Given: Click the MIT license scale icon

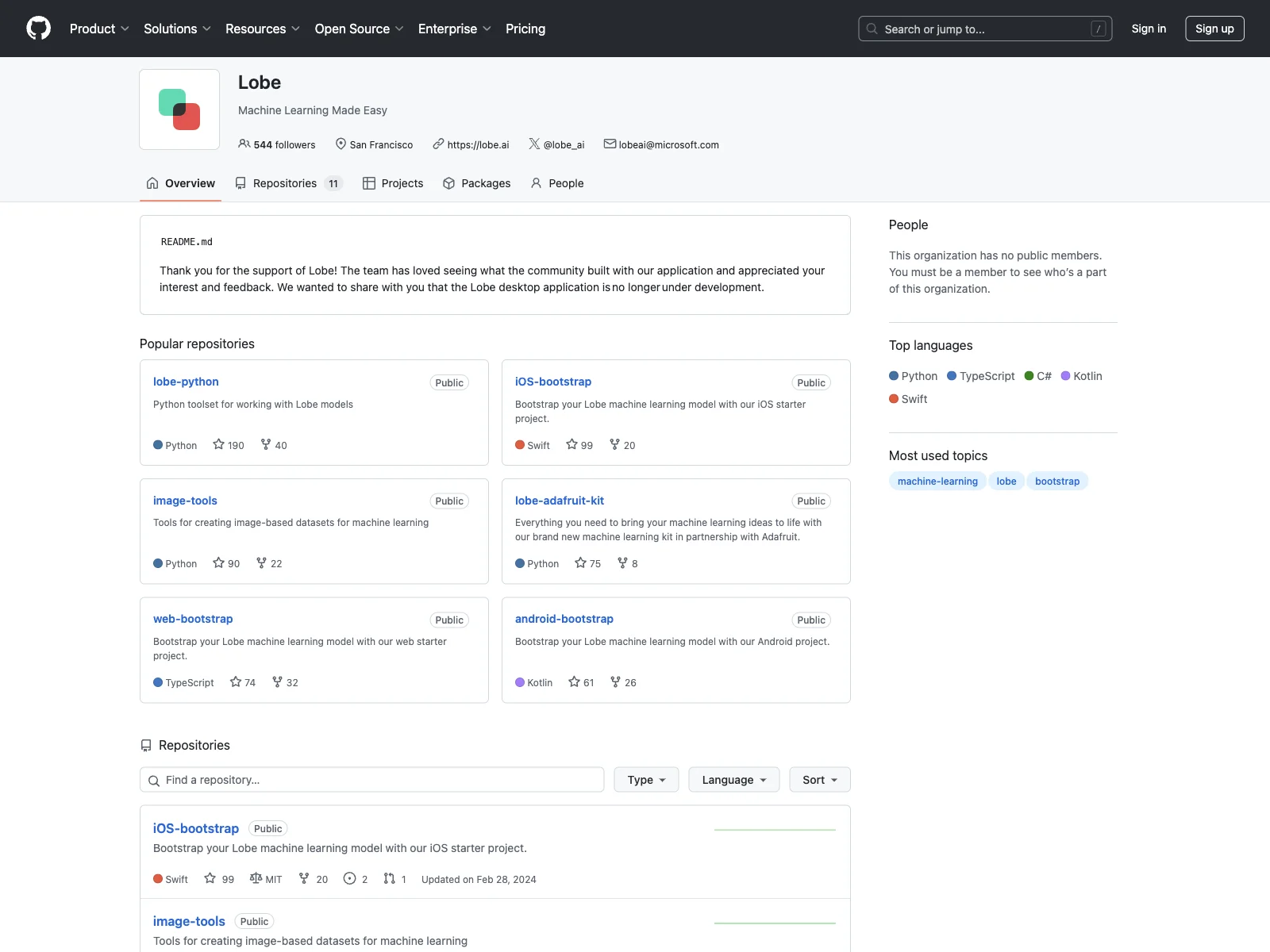Looking at the screenshot, I should click(x=256, y=878).
